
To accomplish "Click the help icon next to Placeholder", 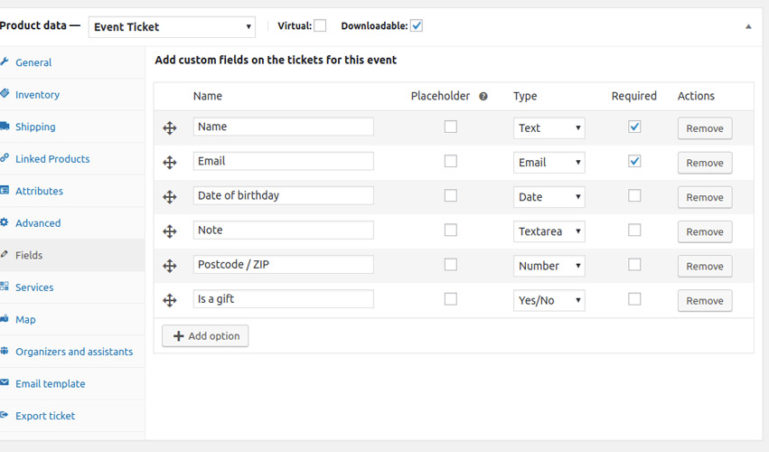I will pos(483,97).
